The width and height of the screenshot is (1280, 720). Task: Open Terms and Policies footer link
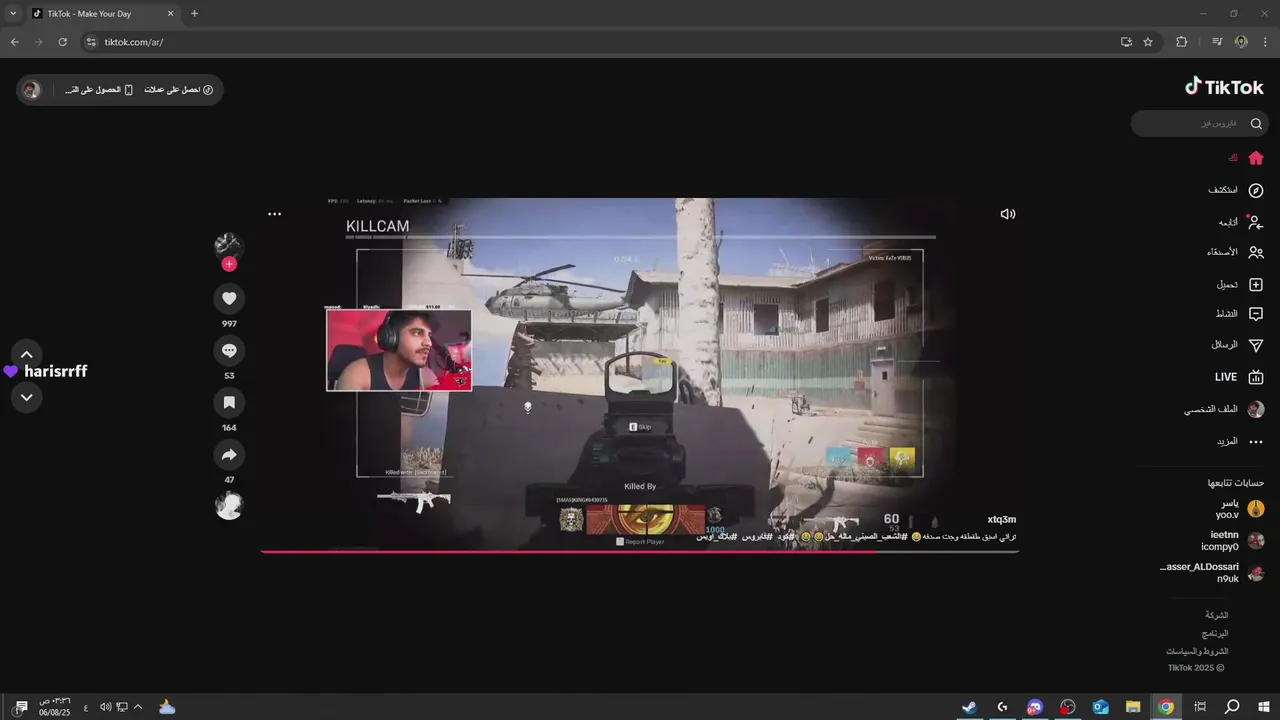click(x=1196, y=651)
